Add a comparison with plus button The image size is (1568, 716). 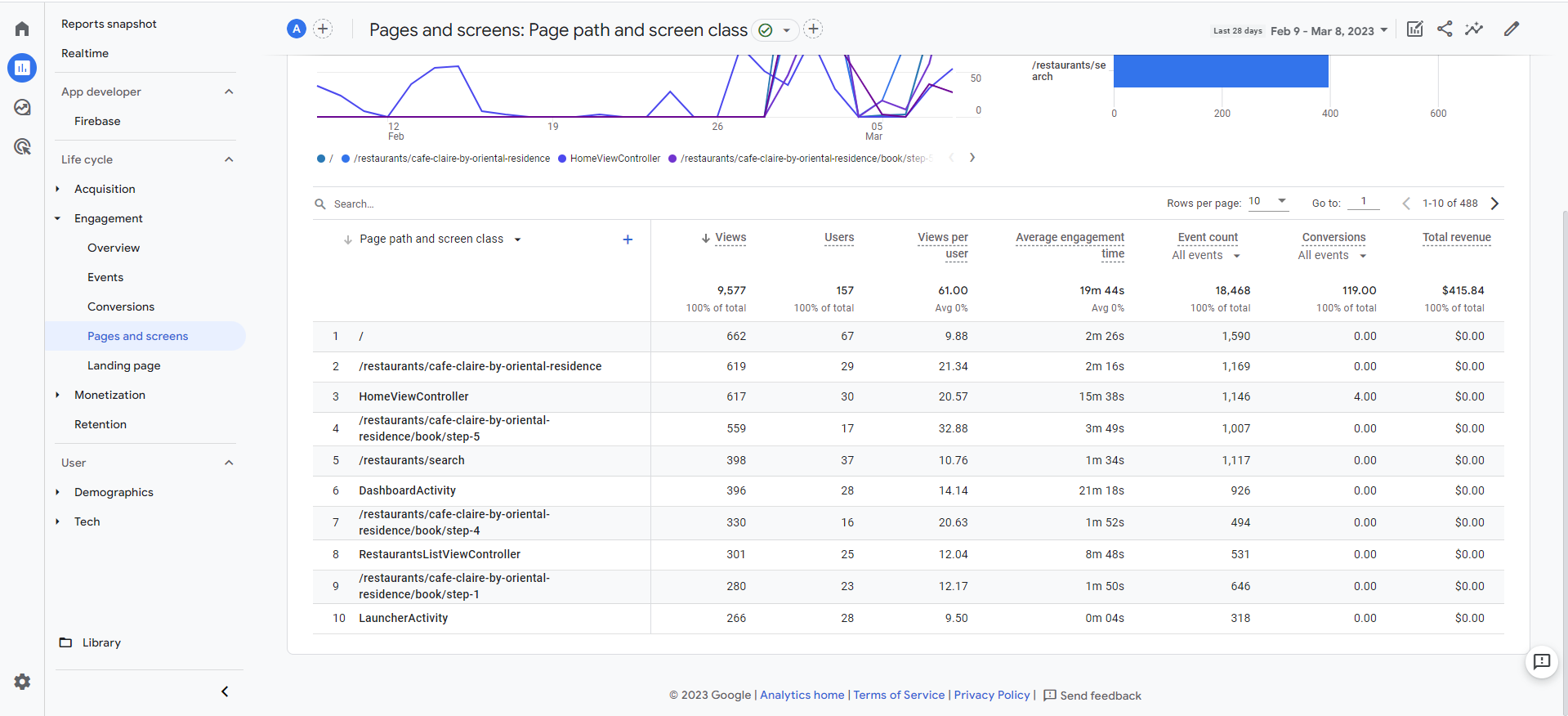point(323,29)
